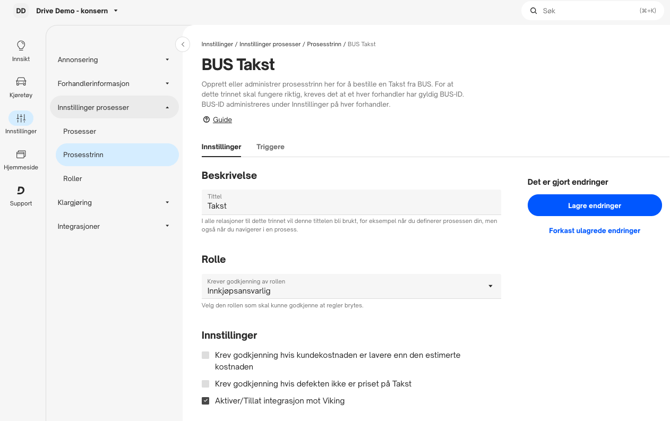Collapse the sidebar with the chevron button
The image size is (670, 421).
[x=183, y=44]
